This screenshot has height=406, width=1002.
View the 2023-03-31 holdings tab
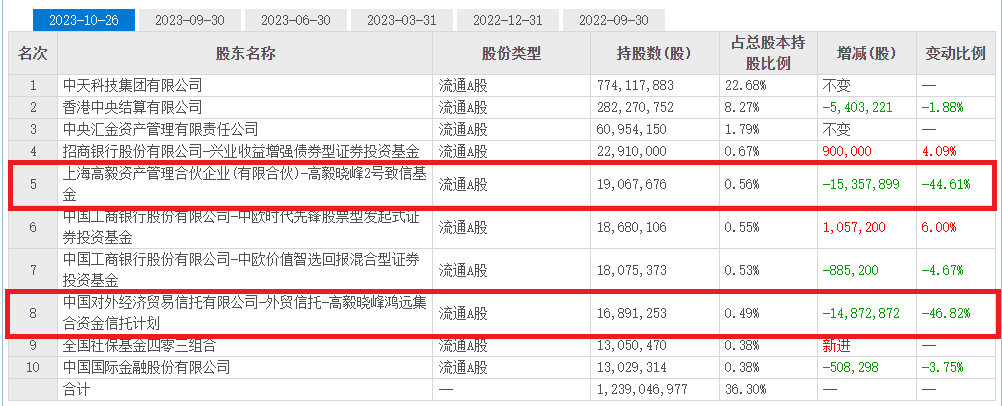coord(402,20)
